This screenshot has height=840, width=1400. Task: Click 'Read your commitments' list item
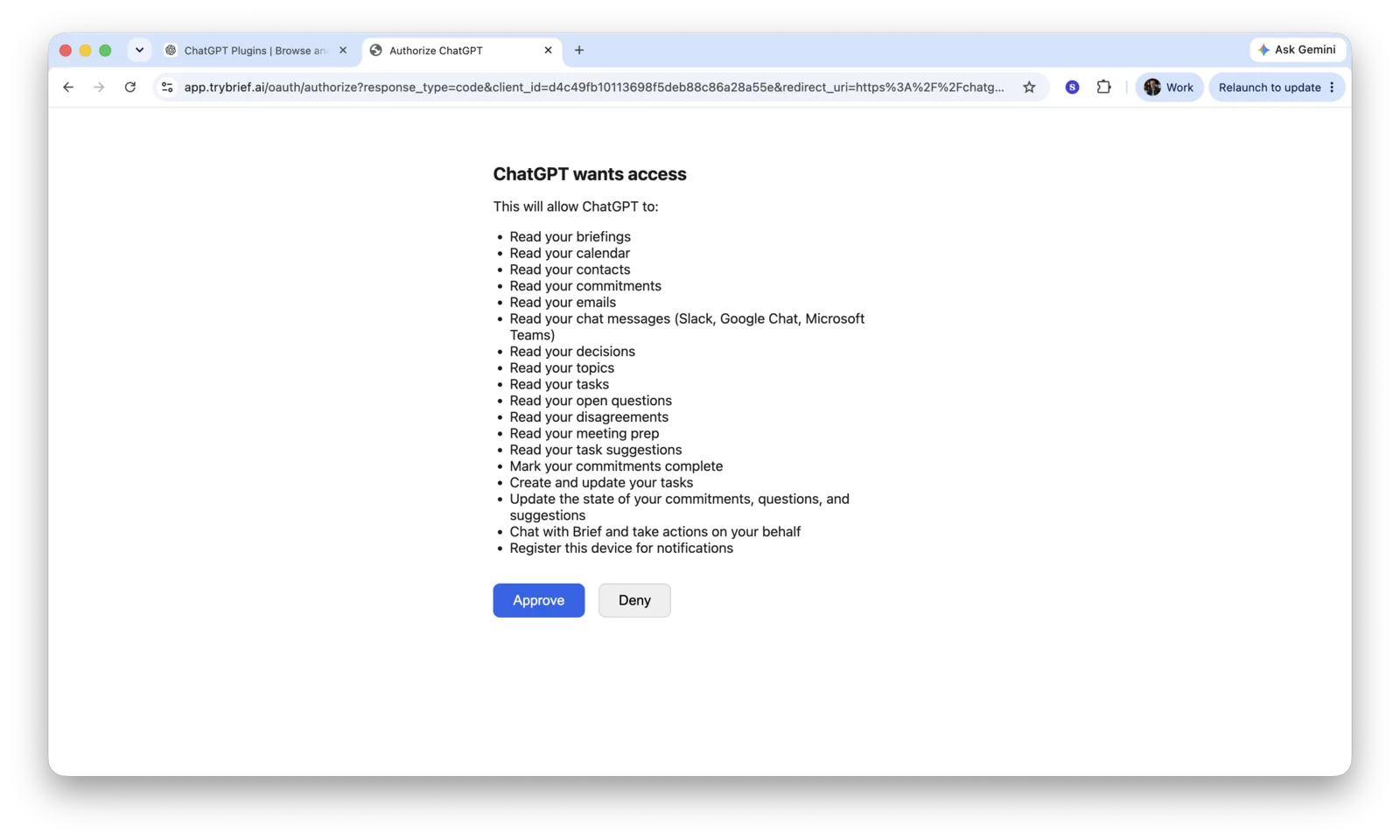point(585,286)
